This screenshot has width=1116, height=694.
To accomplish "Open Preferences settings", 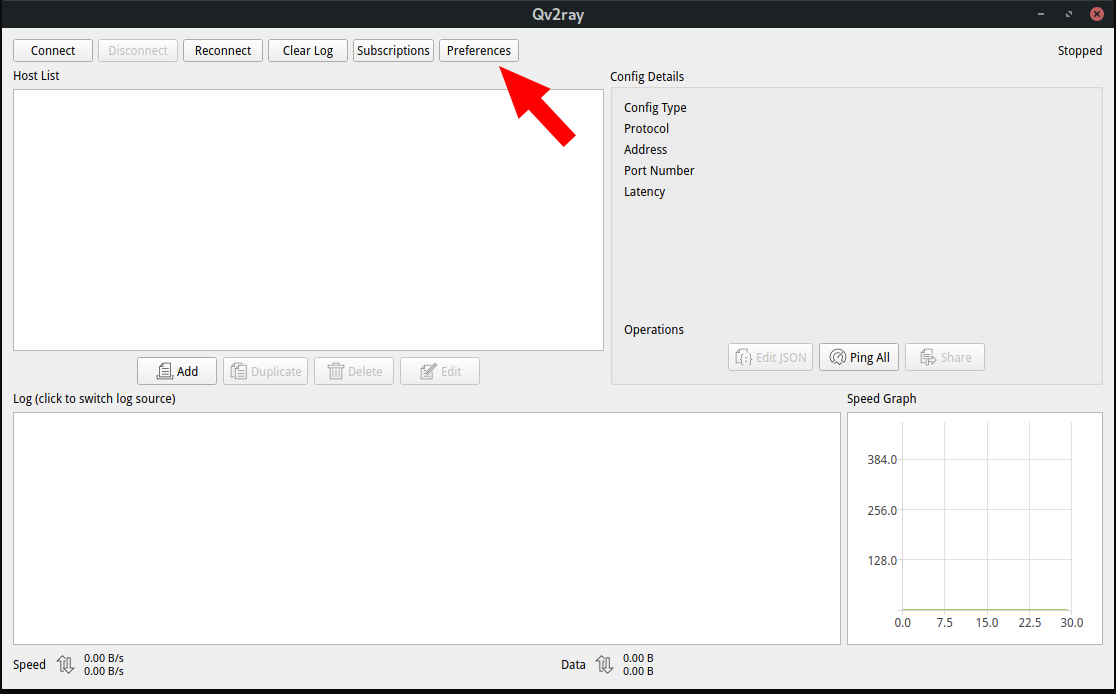I will click(x=478, y=51).
